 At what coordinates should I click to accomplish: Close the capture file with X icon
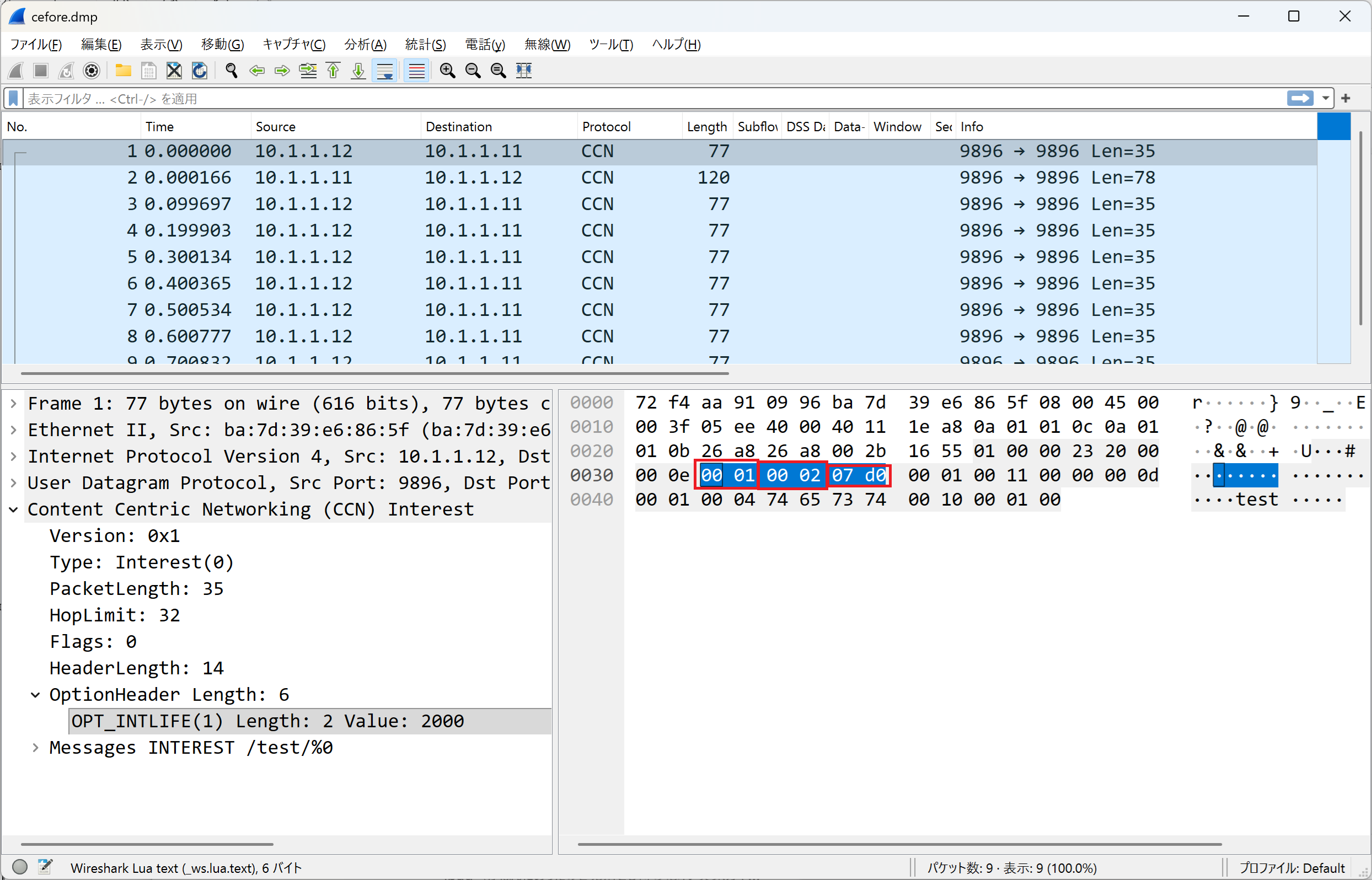point(174,70)
